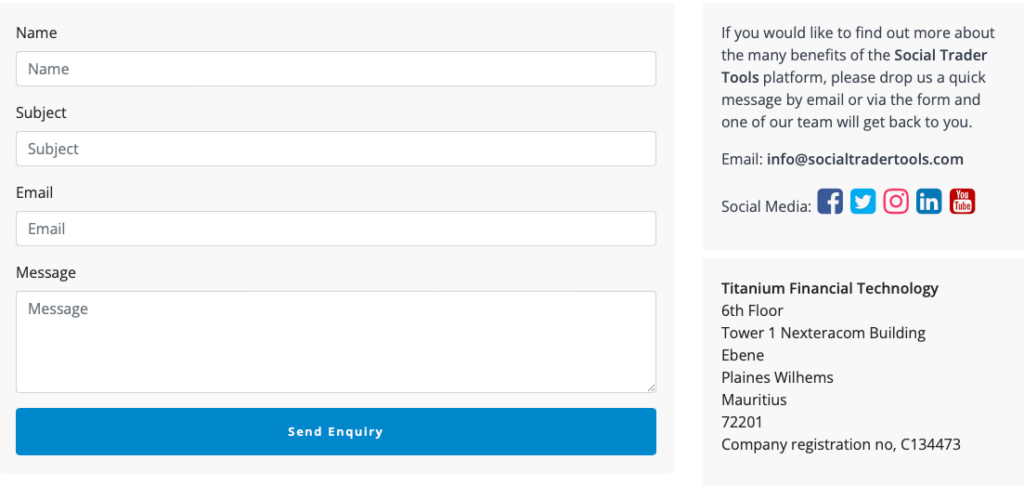
Task: Click the info@socialtradertools.com email address
Action: [x=865, y=159]
